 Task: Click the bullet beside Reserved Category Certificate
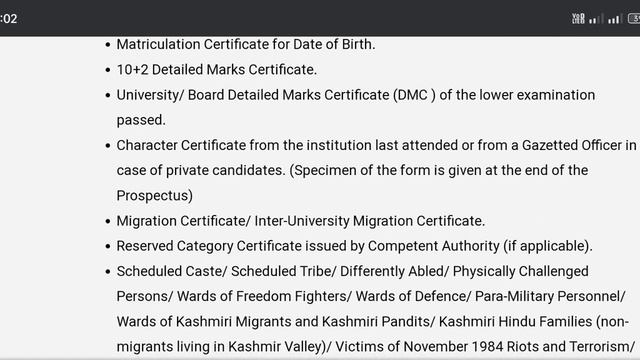pos(108,247)
